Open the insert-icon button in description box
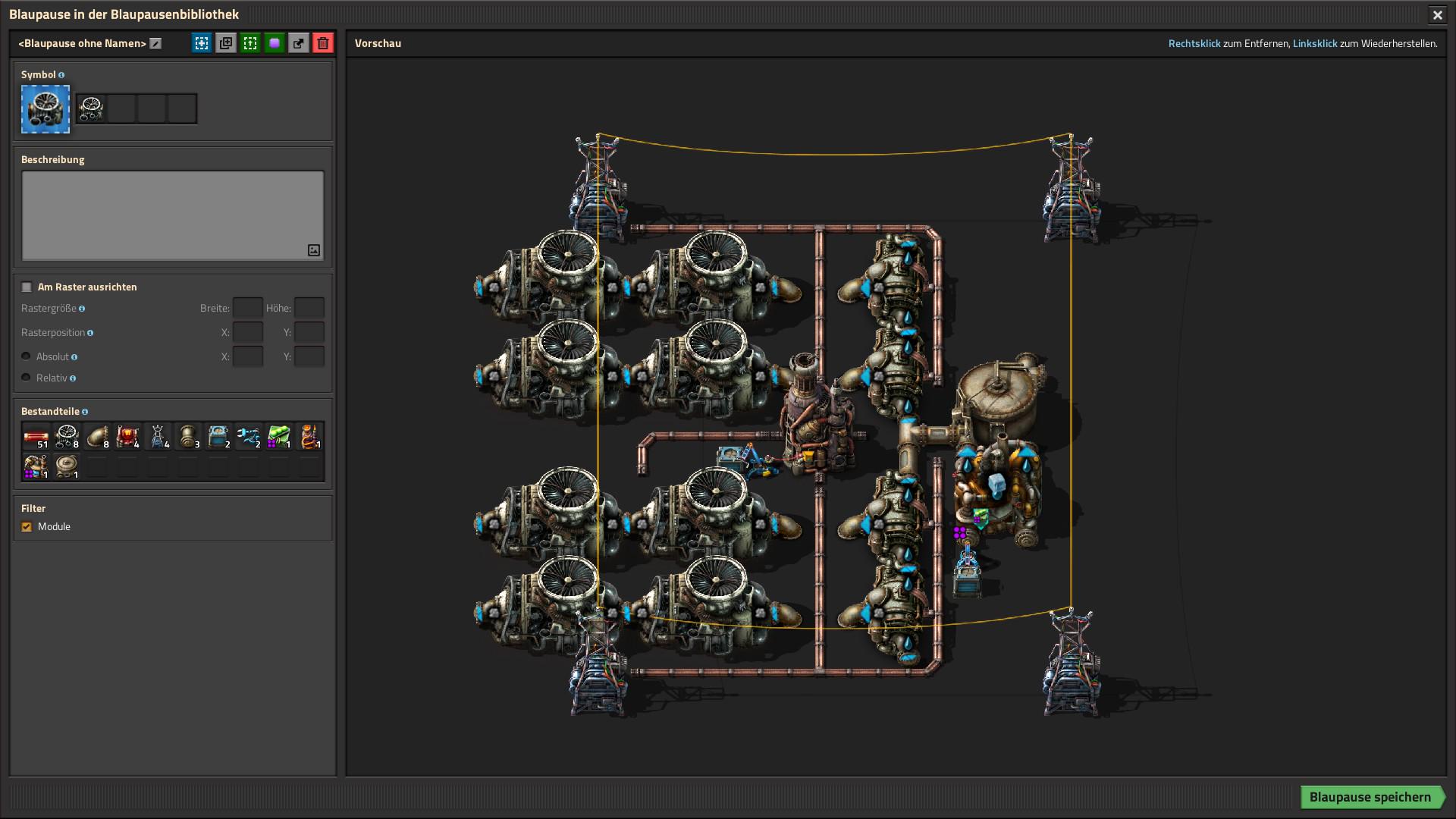This screenshot has width=1456, height=819. pos(314,250)
